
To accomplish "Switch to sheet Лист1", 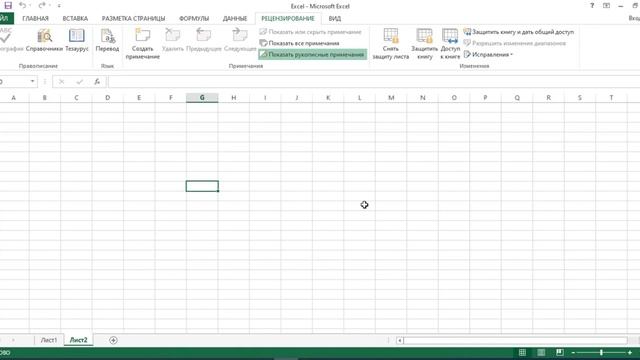I will 49,340.
